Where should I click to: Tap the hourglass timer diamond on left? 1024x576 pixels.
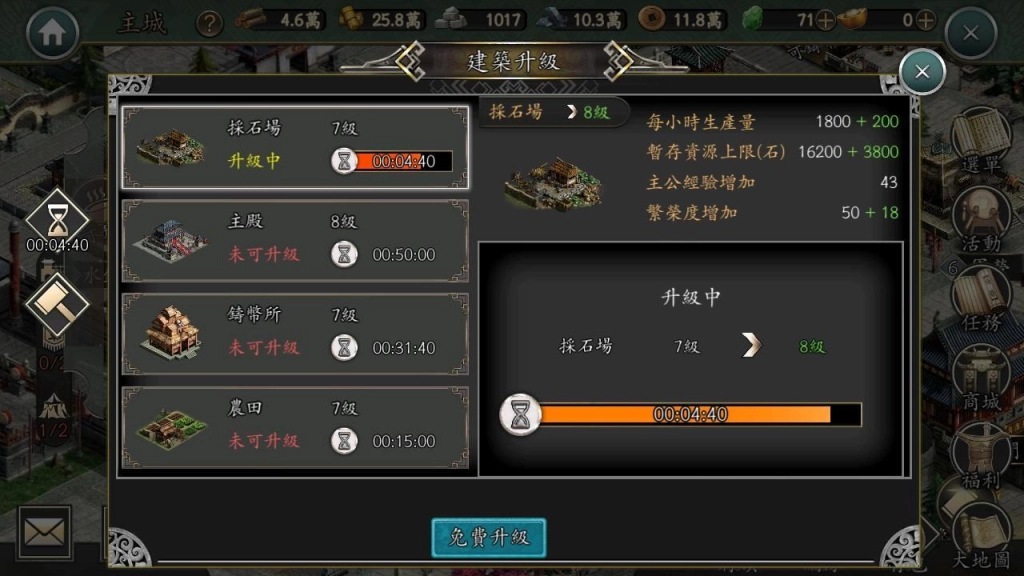coord(57,221)
